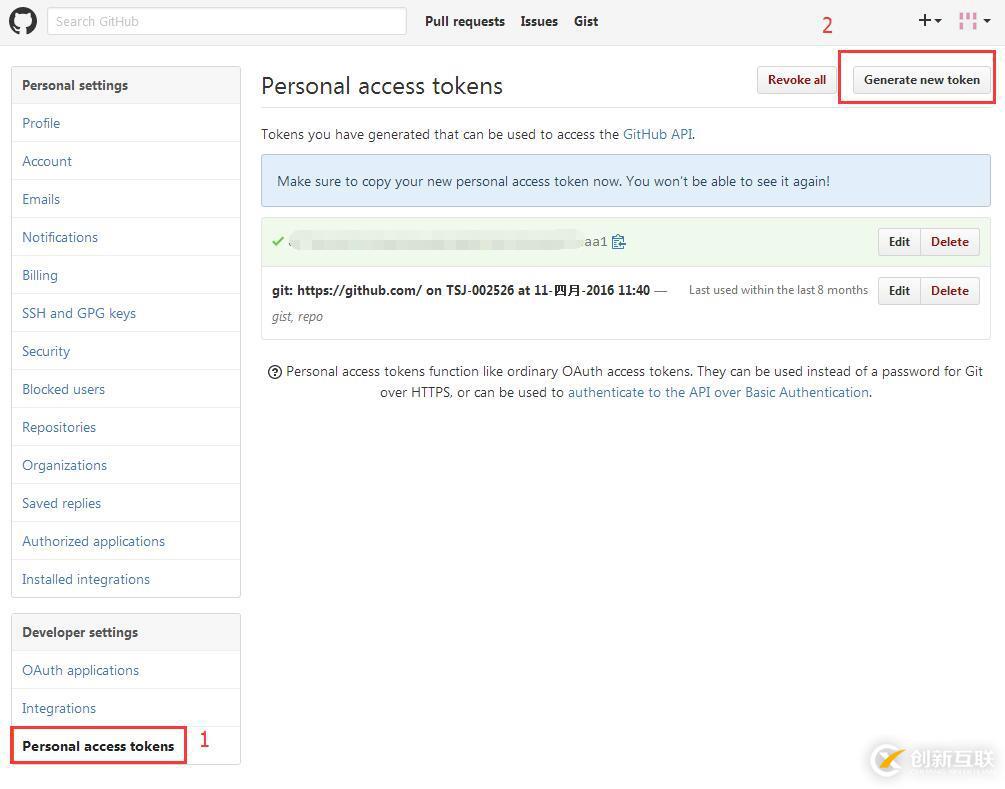Select OAuth applications in Developer settings
The height and width of the screenshot is (789, 1005).
point(80,670)
